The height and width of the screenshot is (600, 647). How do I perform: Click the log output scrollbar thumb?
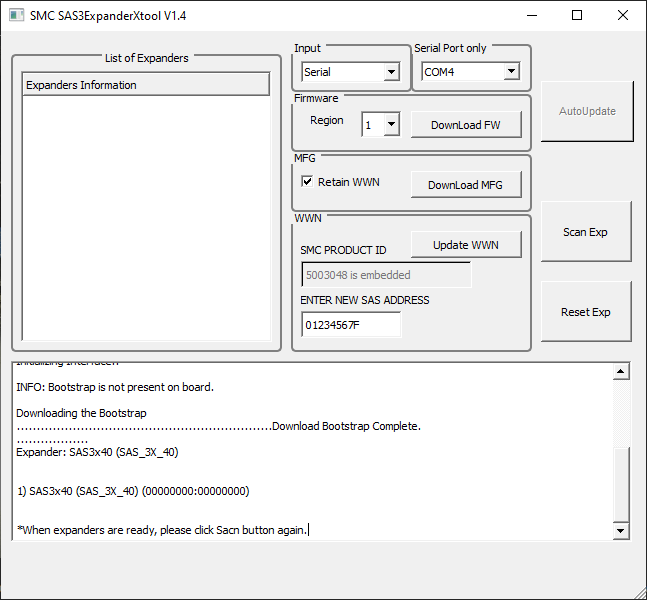620,485
